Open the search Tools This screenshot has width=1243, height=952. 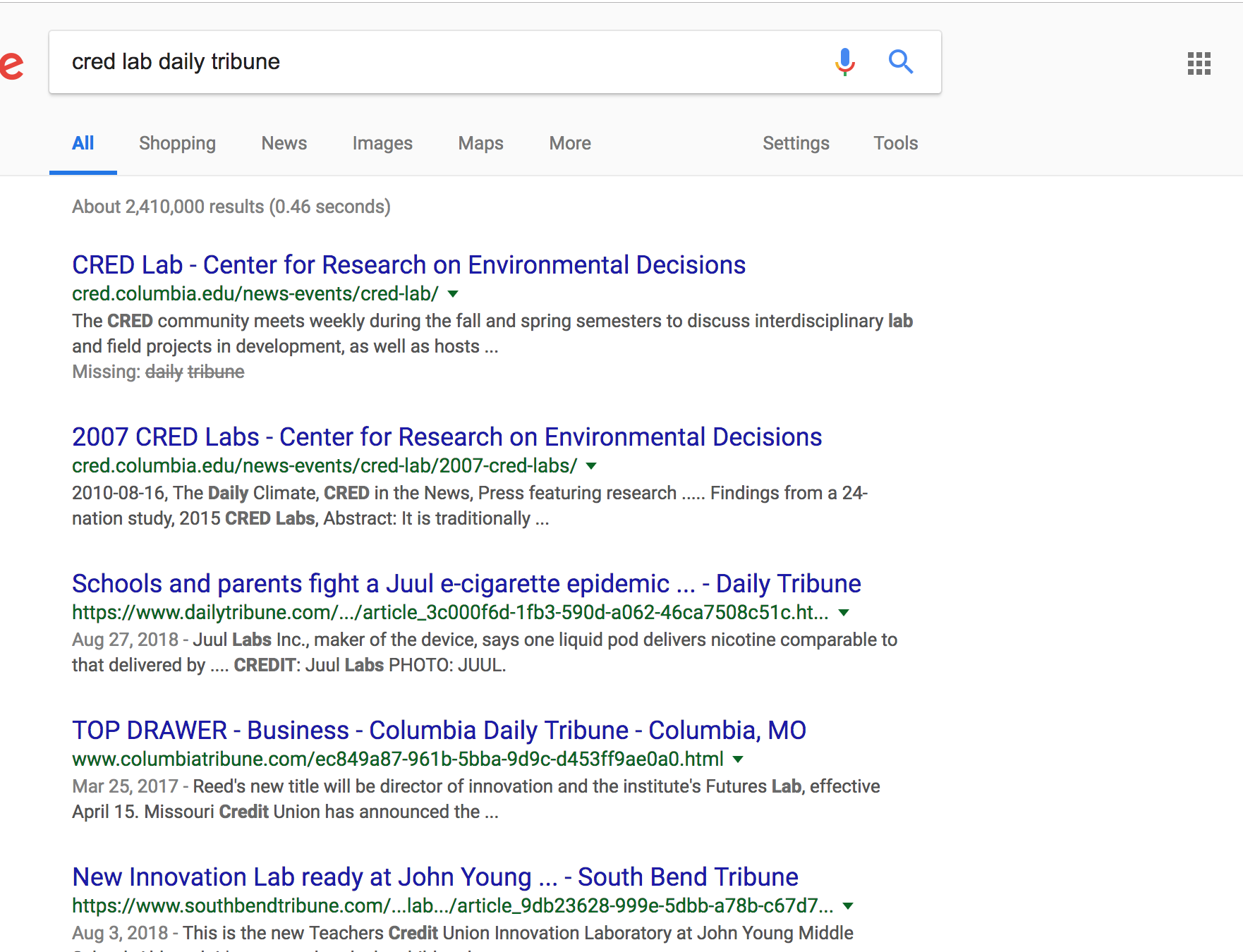(896, 143)
